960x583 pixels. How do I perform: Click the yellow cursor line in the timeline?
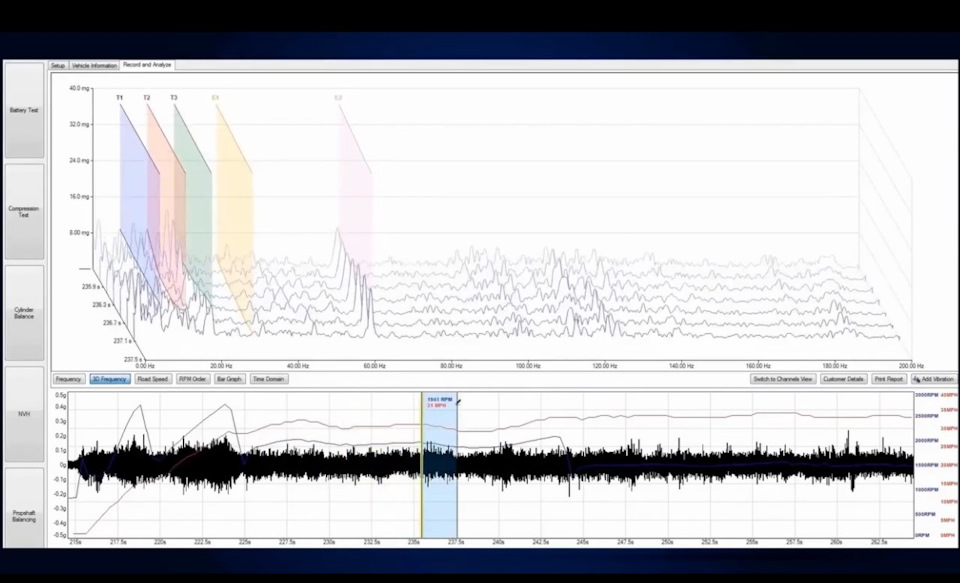click(421, 465)
